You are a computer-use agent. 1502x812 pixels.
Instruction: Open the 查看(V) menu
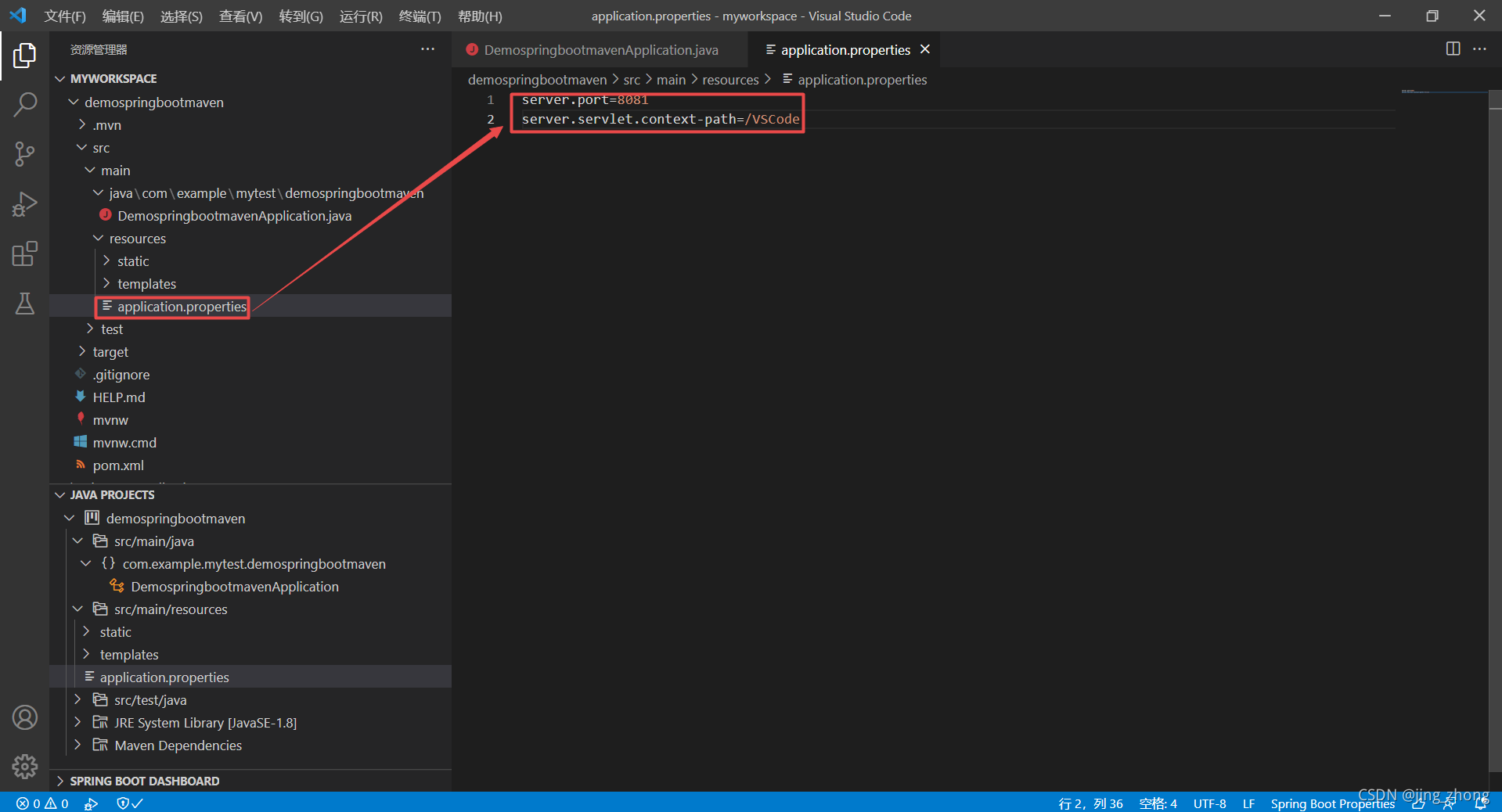point(241,16)
